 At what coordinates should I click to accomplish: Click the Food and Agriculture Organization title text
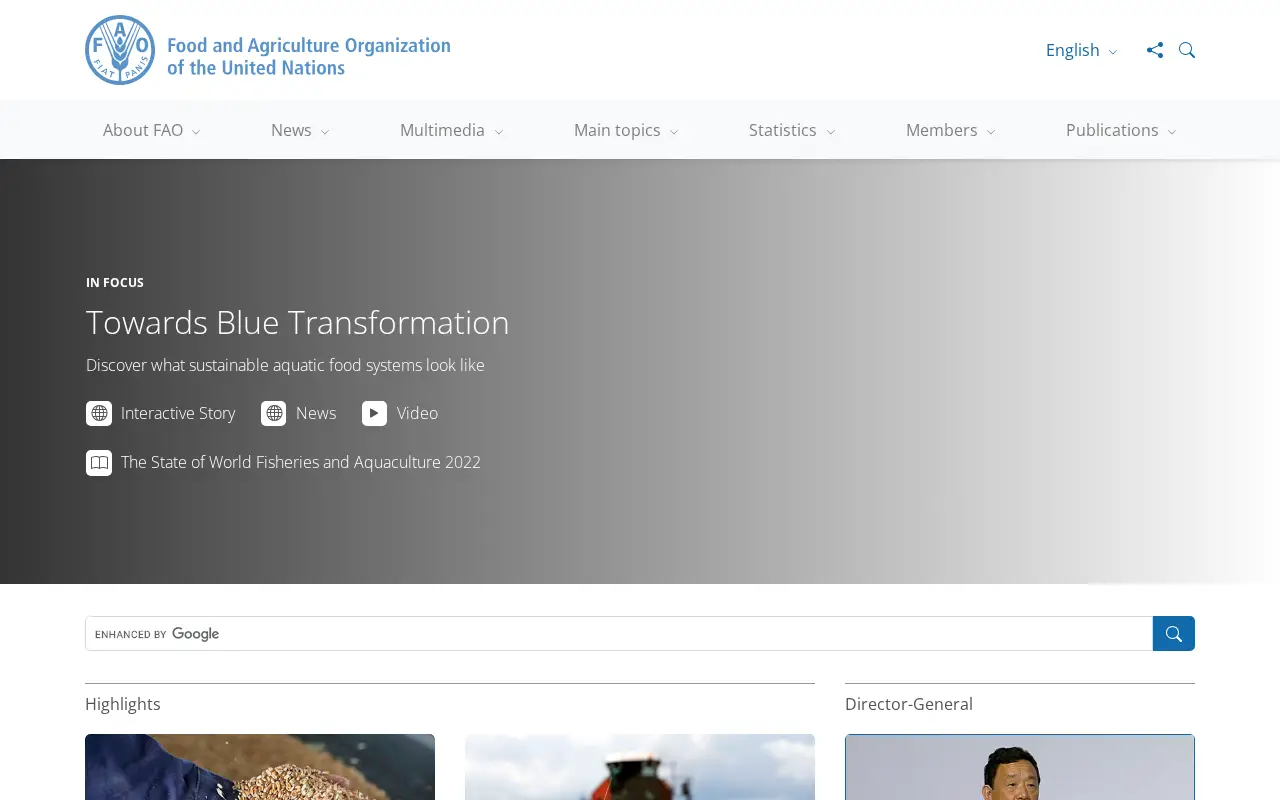click(308, 56)
